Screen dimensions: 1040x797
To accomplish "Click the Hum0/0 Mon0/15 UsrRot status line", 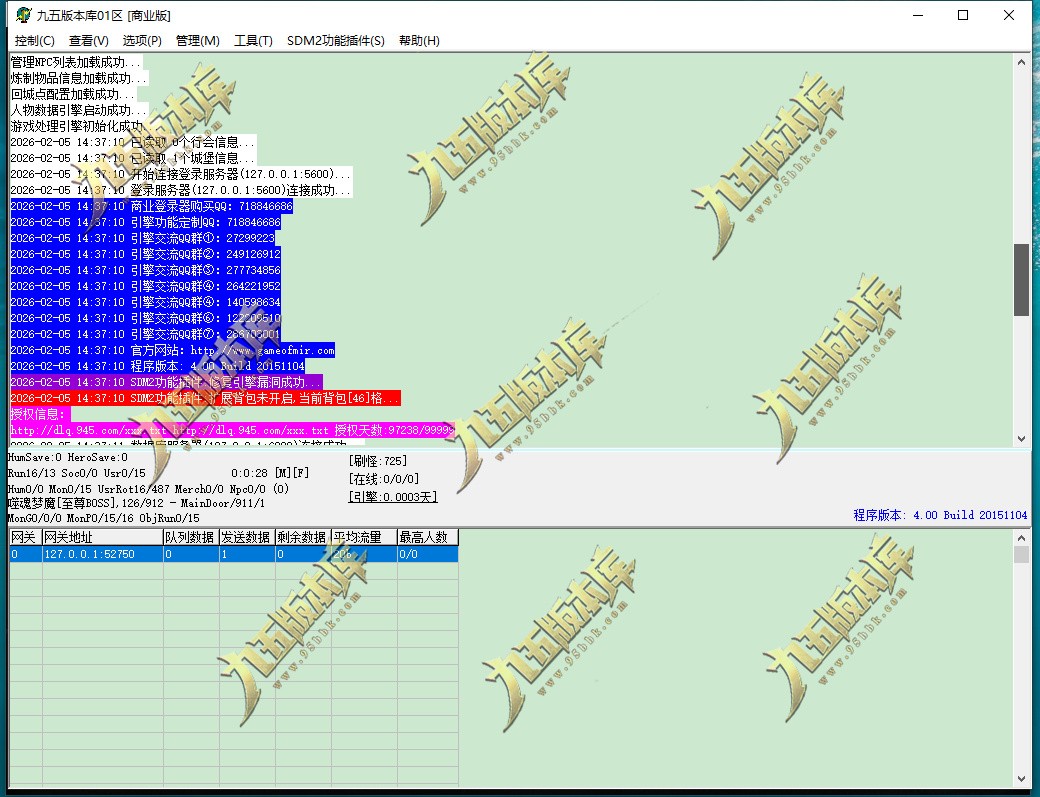I will pos(148,489).
